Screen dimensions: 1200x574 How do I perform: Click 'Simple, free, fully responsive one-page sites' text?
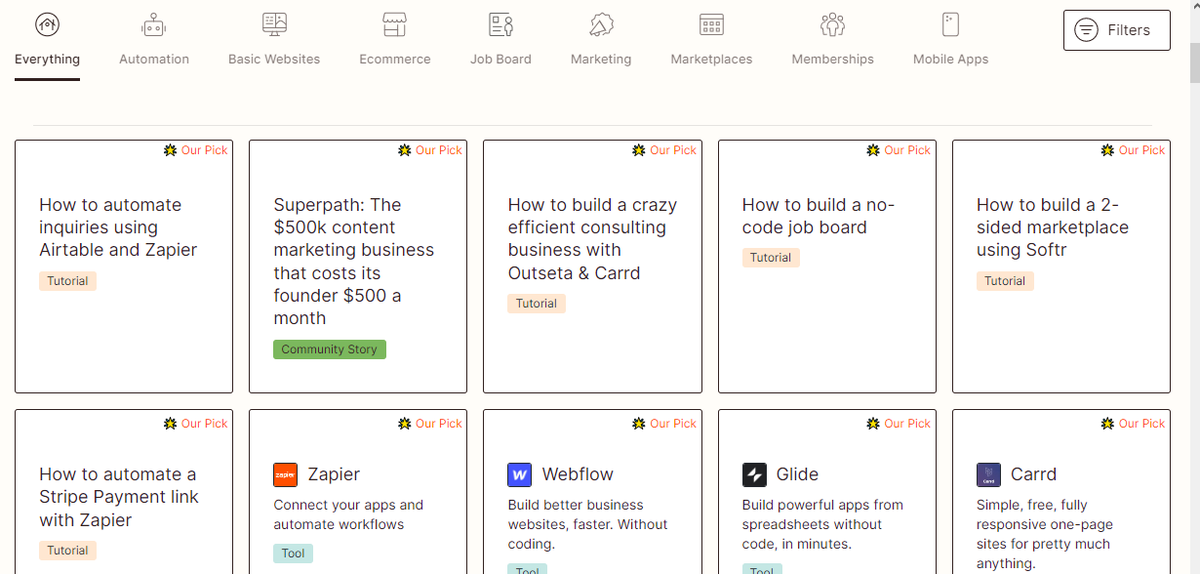[x=1043, y=534]
